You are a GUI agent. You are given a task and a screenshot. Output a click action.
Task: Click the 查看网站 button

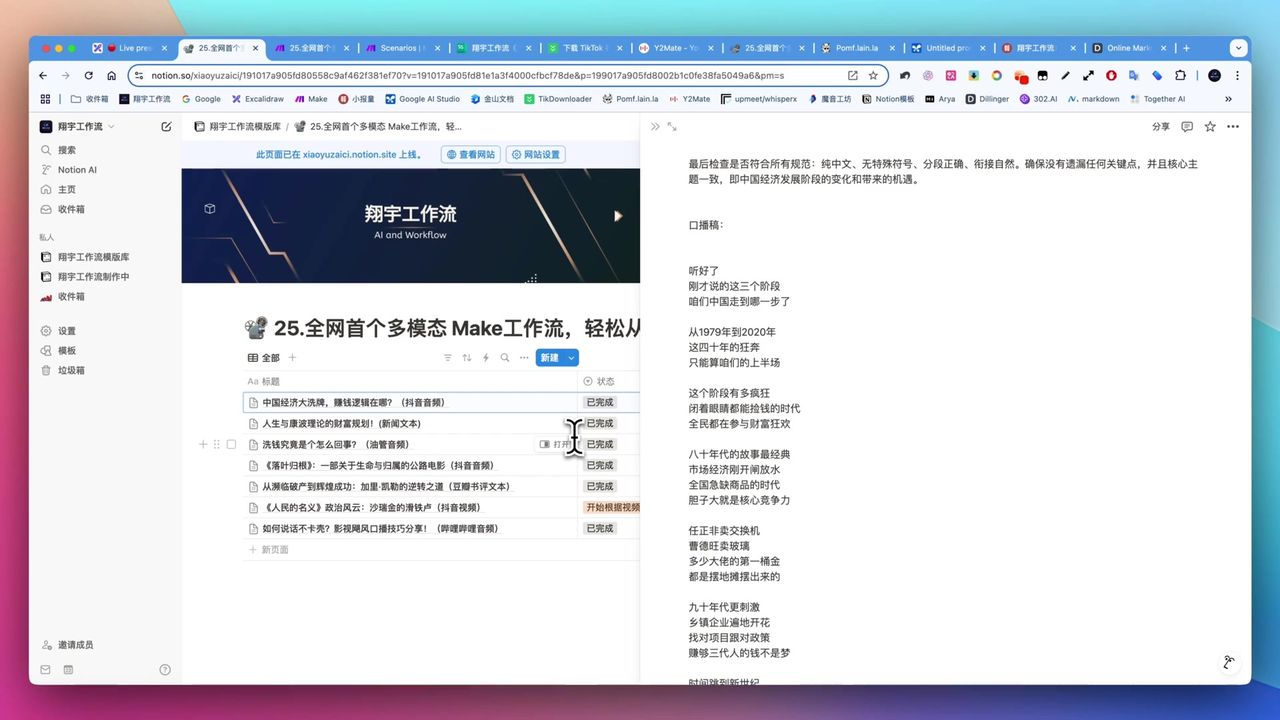(x=470, y=154)
